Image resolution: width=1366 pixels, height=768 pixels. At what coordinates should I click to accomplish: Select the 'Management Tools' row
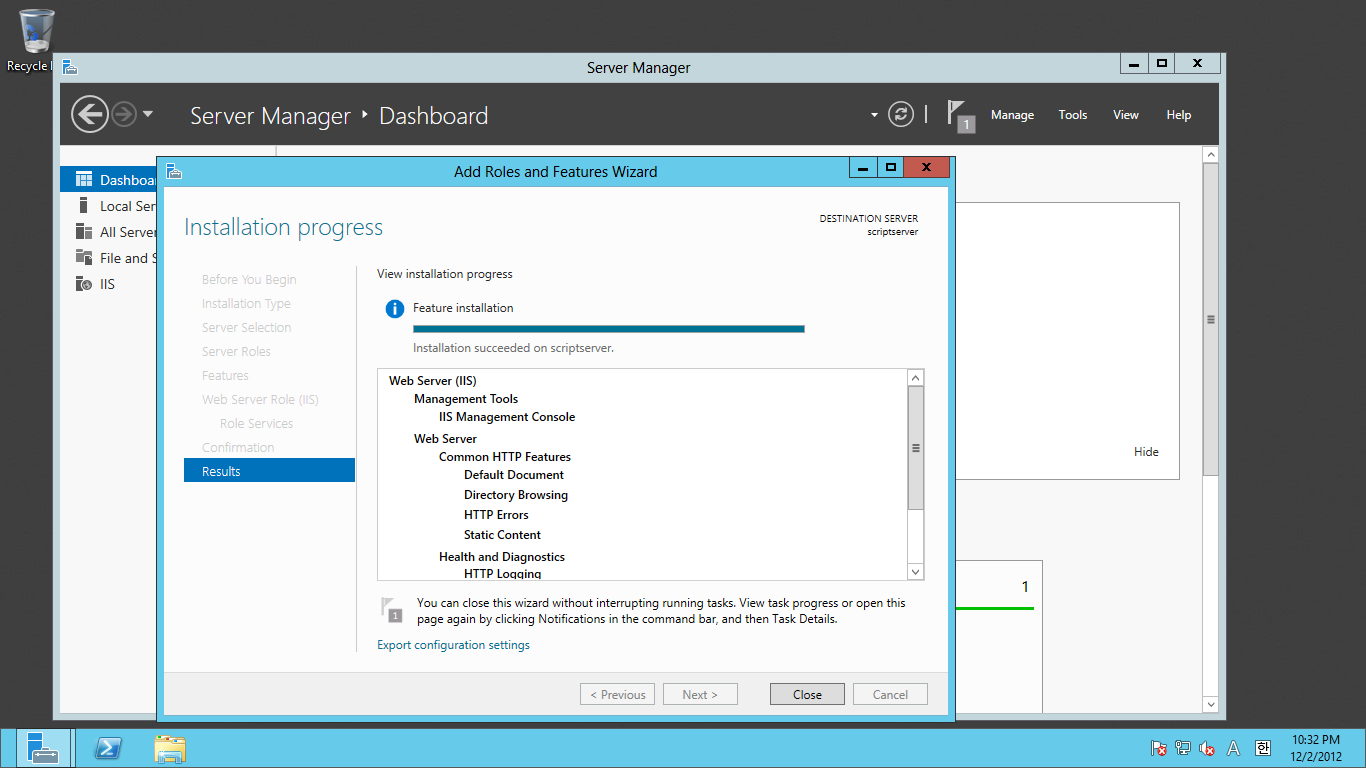466,399
